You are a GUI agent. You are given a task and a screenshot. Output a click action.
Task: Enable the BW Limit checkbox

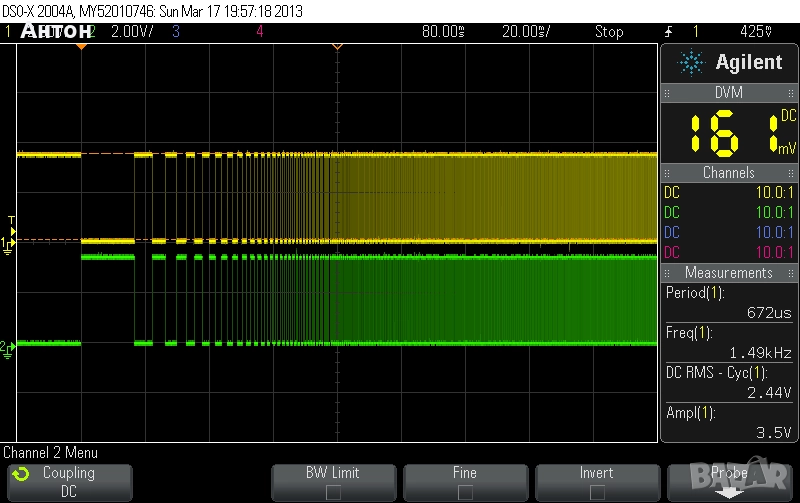(332, 491)
